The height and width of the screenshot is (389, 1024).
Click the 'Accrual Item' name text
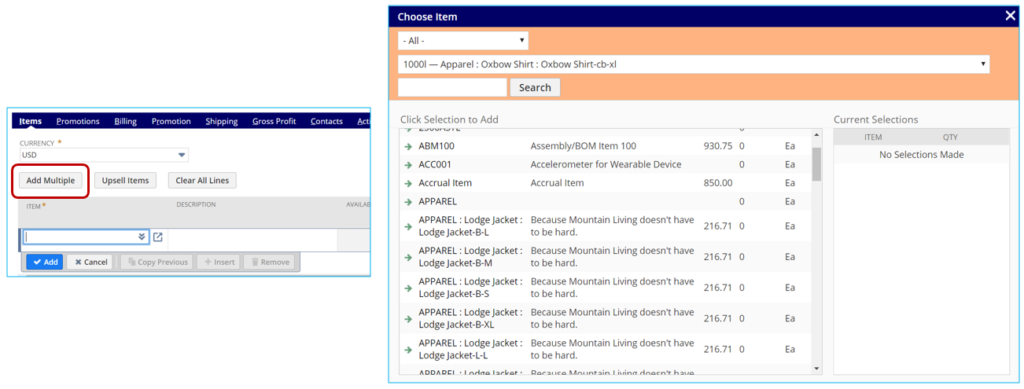445,183
